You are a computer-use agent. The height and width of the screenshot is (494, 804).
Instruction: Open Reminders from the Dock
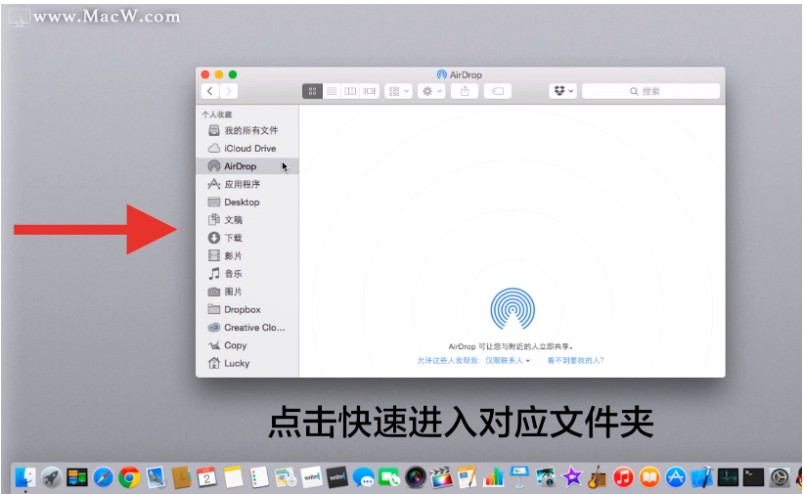coord(259,478)
